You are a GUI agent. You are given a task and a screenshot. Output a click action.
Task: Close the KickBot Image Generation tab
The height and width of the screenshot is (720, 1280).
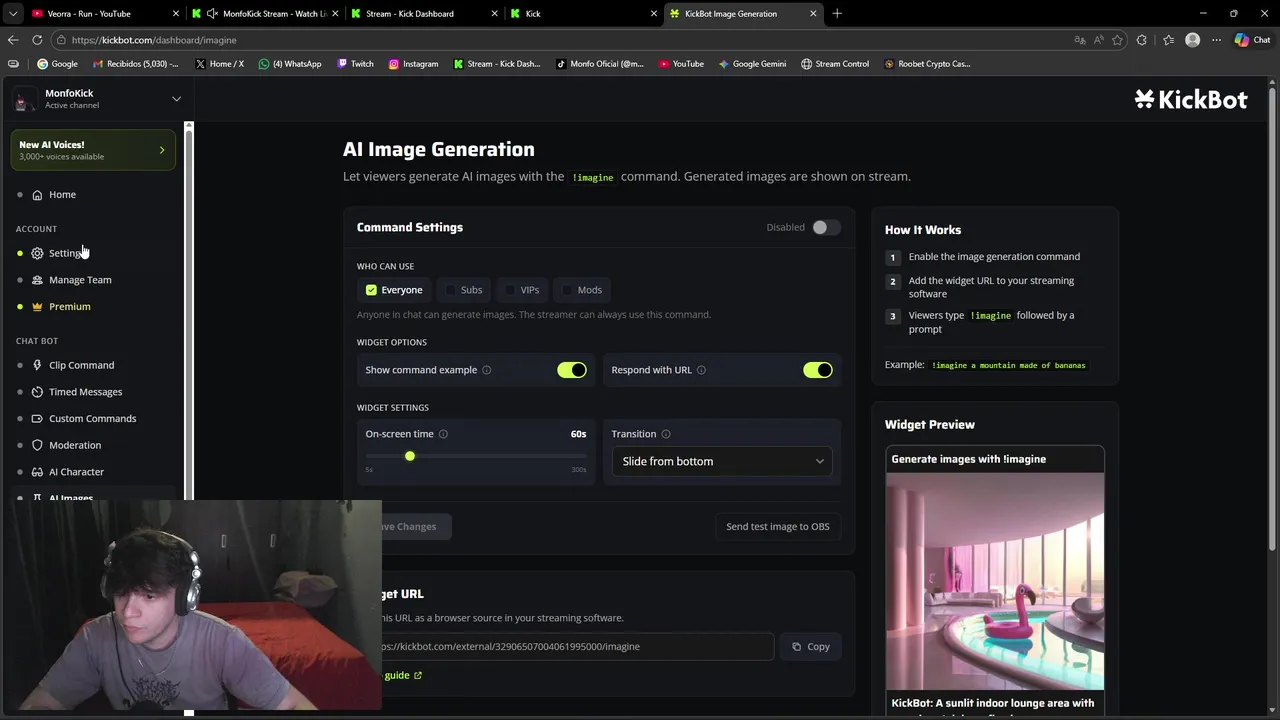[x=813, y=14]
